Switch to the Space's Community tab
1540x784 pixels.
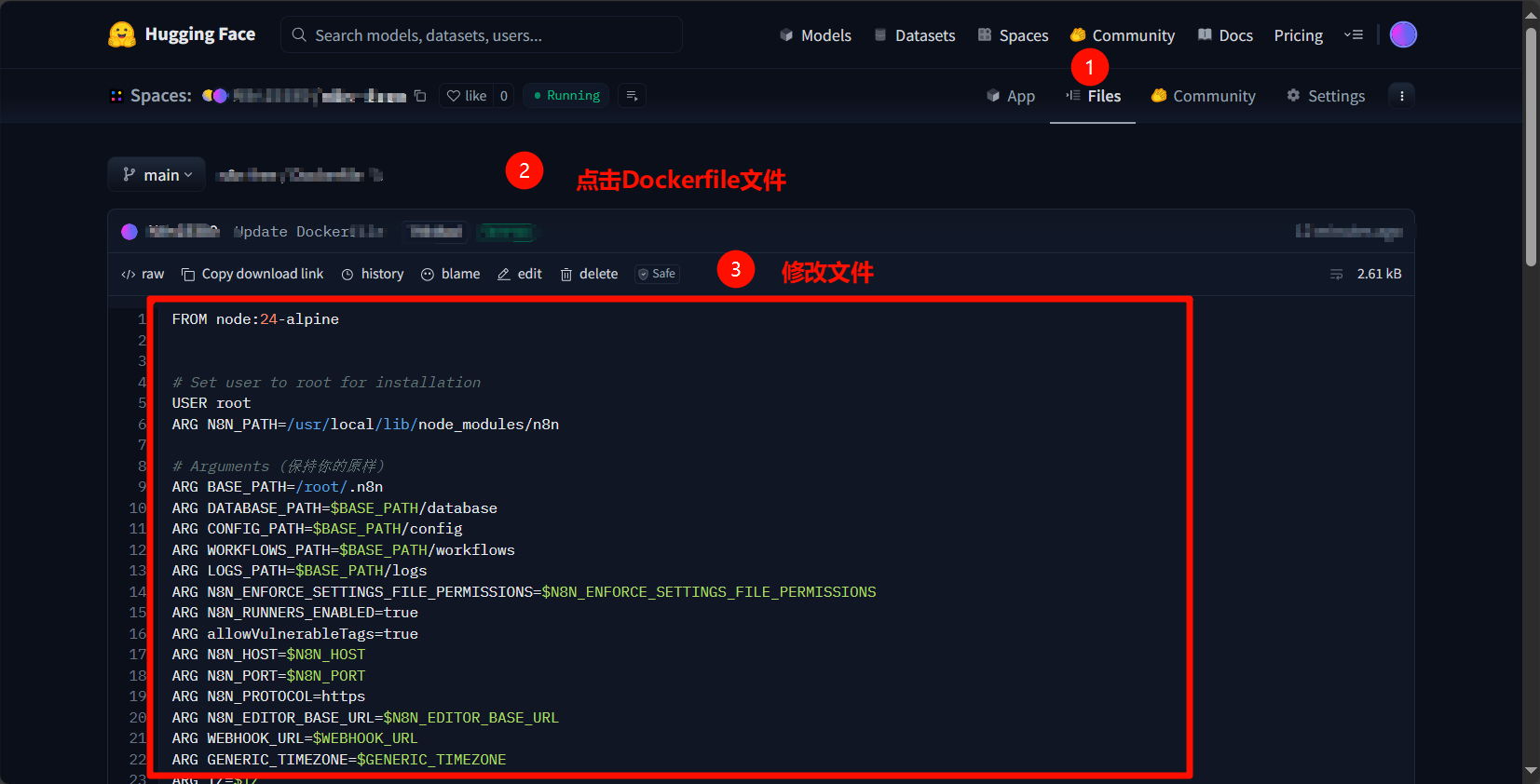[x=1204, y=96]
